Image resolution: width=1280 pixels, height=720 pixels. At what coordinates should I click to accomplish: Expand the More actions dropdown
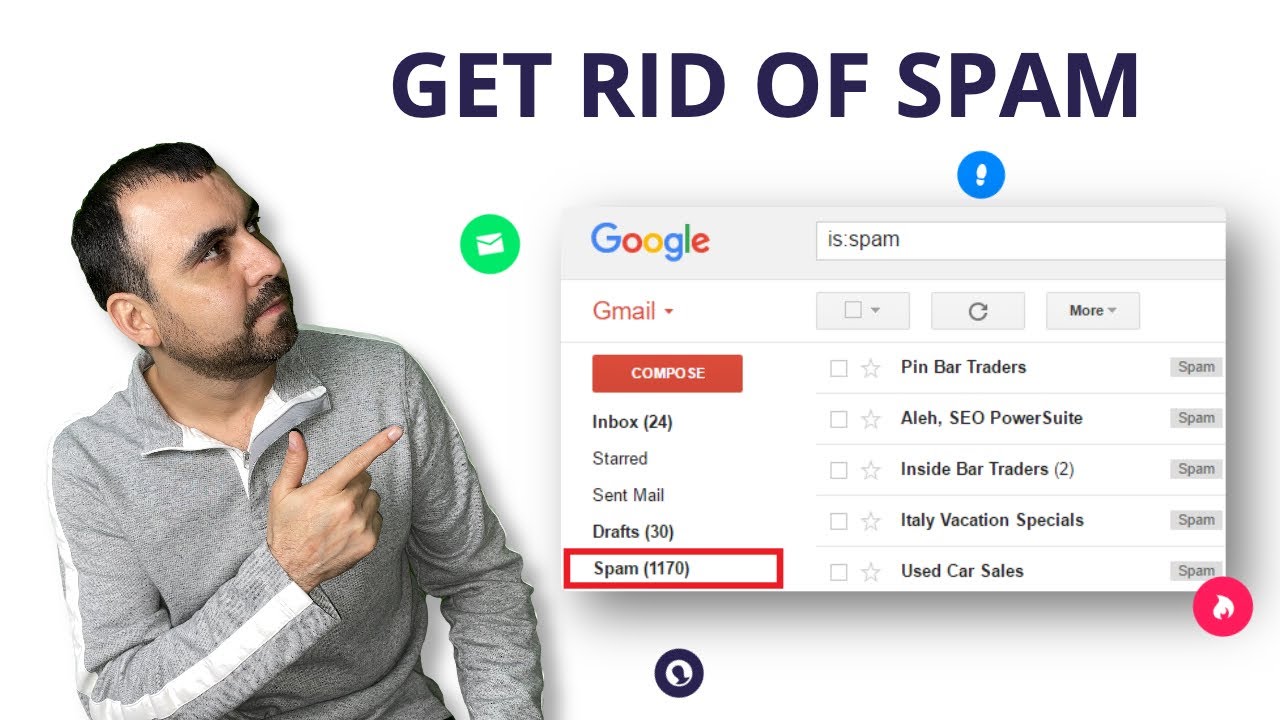click(1092, 311)
